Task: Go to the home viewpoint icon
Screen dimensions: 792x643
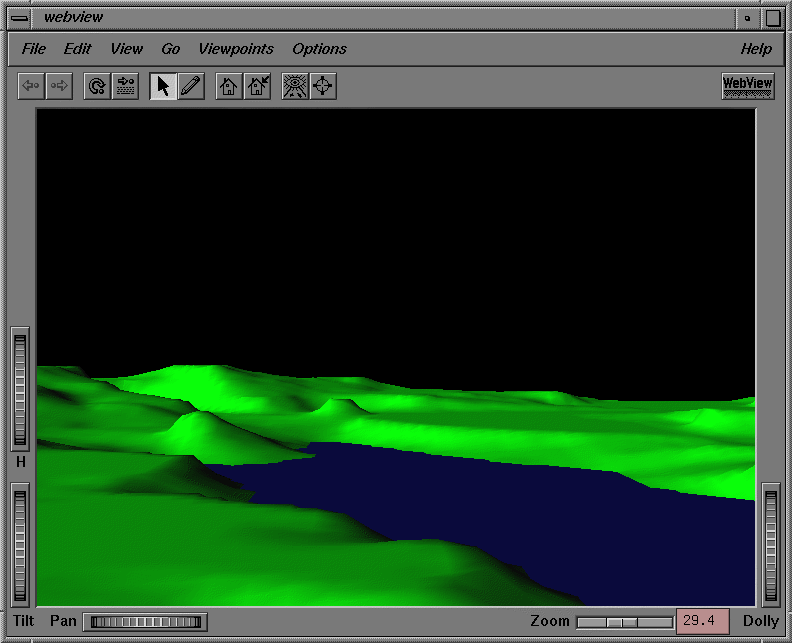Action: click(x=229, y=86)
